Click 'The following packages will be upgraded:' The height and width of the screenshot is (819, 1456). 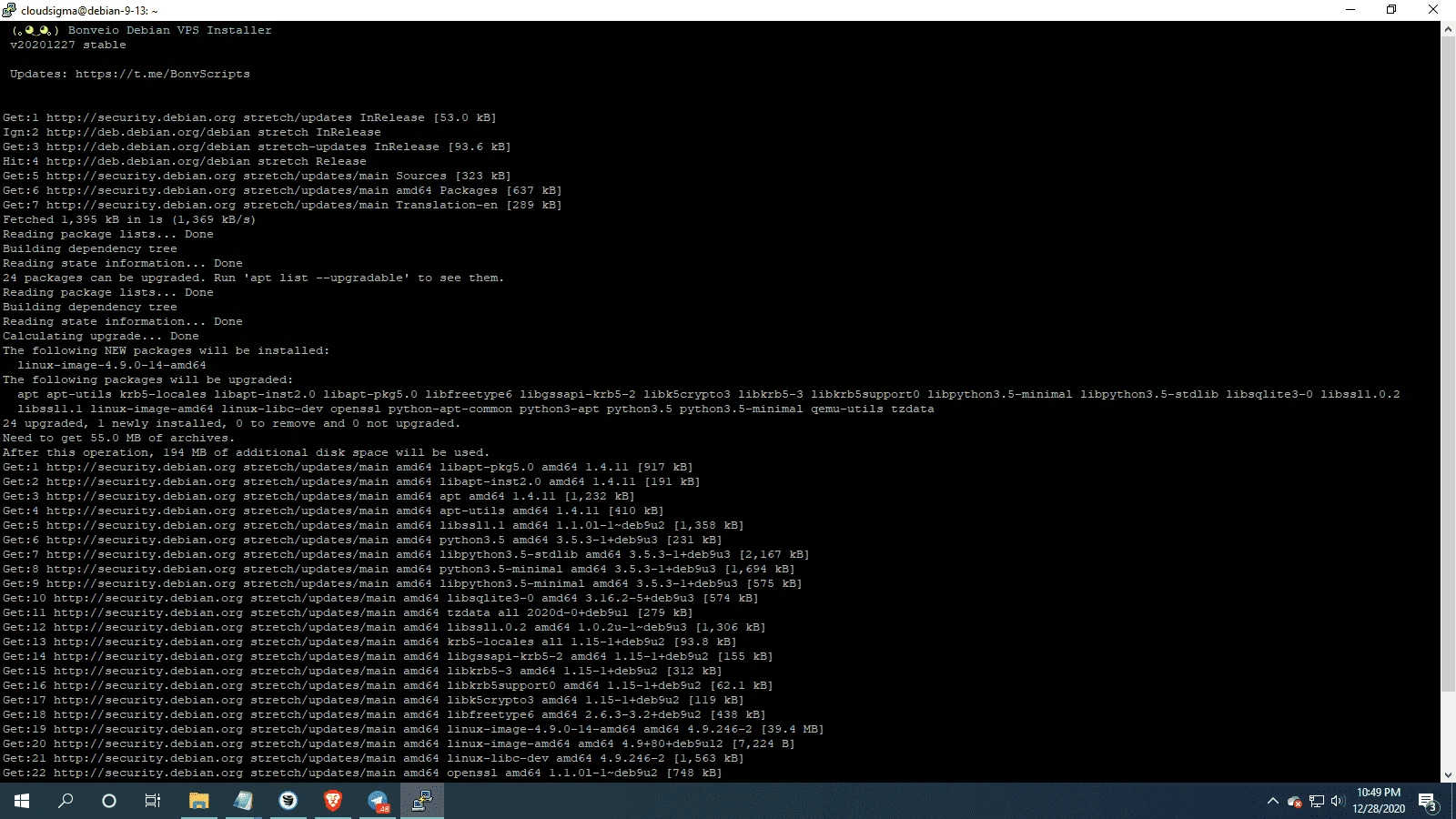[147, 379]
